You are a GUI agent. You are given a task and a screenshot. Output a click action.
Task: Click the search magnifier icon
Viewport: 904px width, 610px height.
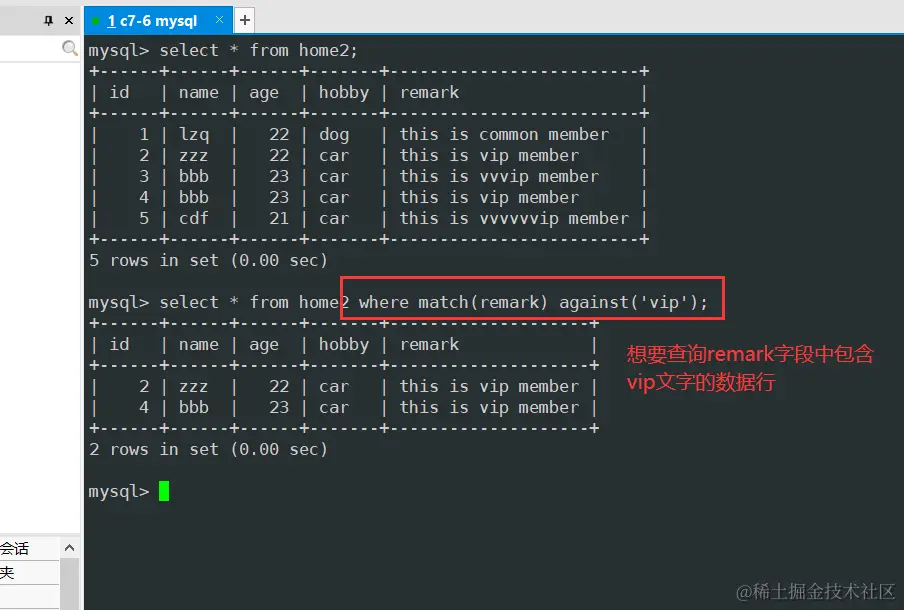click(70, 48)
